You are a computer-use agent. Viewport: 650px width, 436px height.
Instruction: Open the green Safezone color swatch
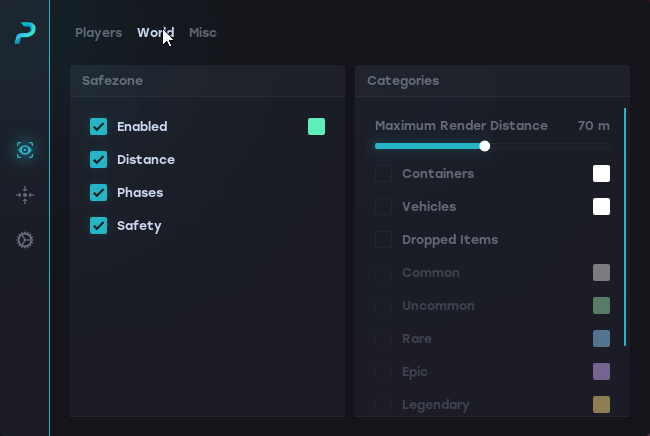(316, 127)
